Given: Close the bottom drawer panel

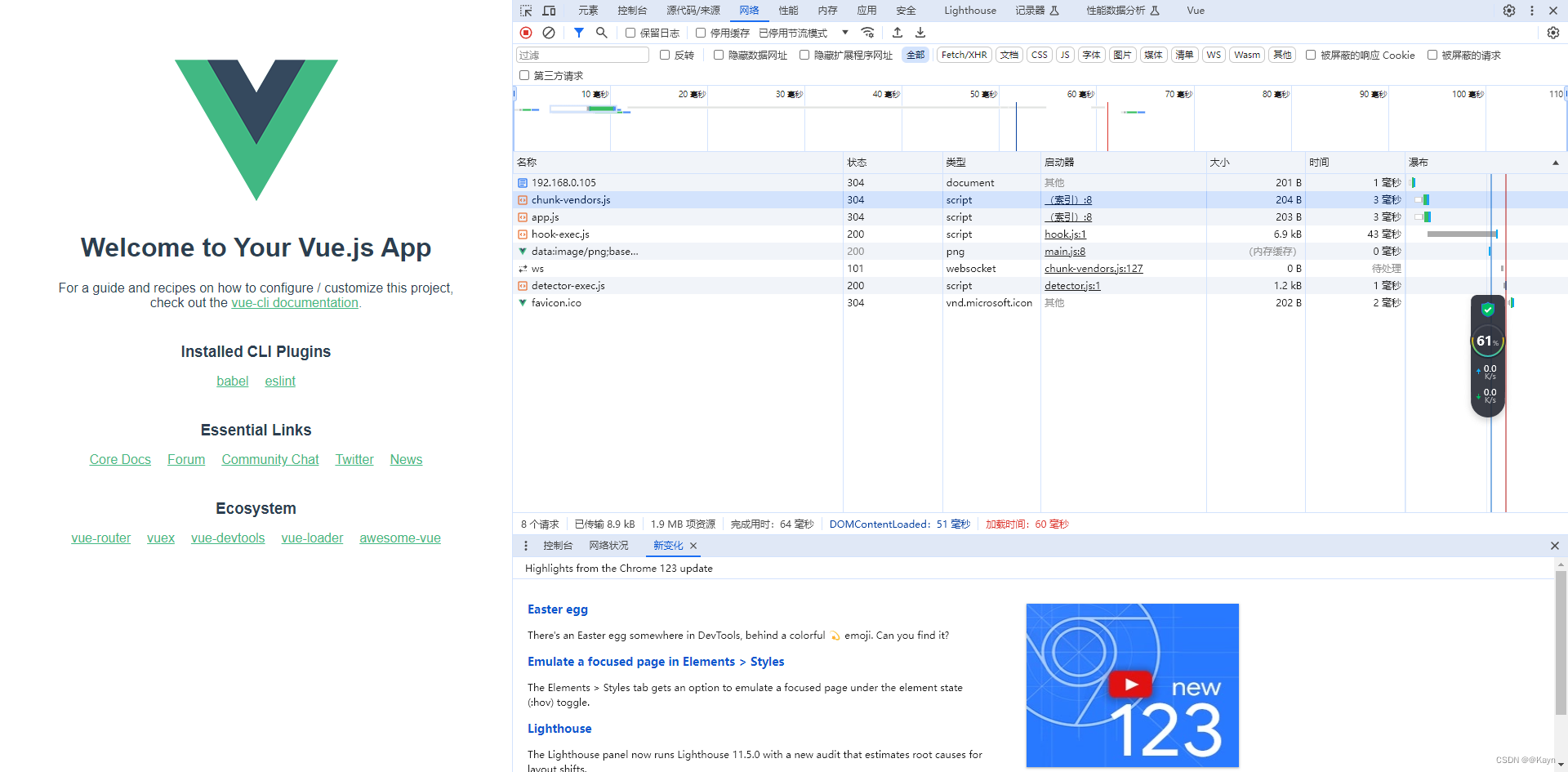Looking at the screenshot, I should point(1555,546).
